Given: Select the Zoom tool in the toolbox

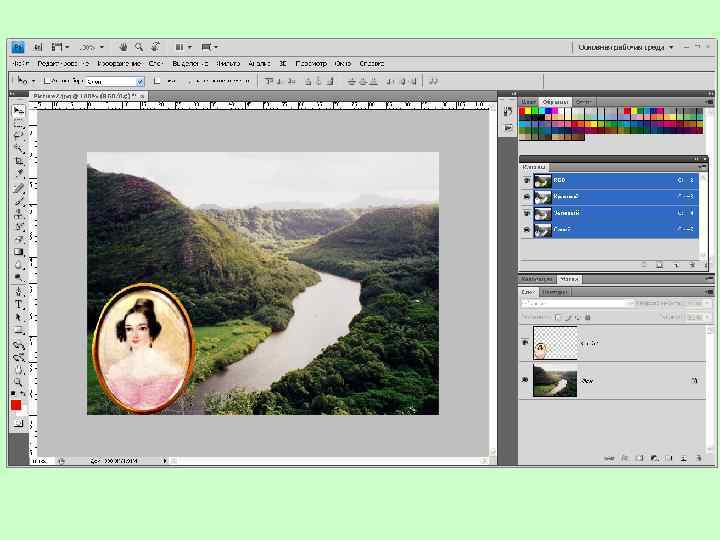Looking at the screenshot, I should [x=18, y=382].
